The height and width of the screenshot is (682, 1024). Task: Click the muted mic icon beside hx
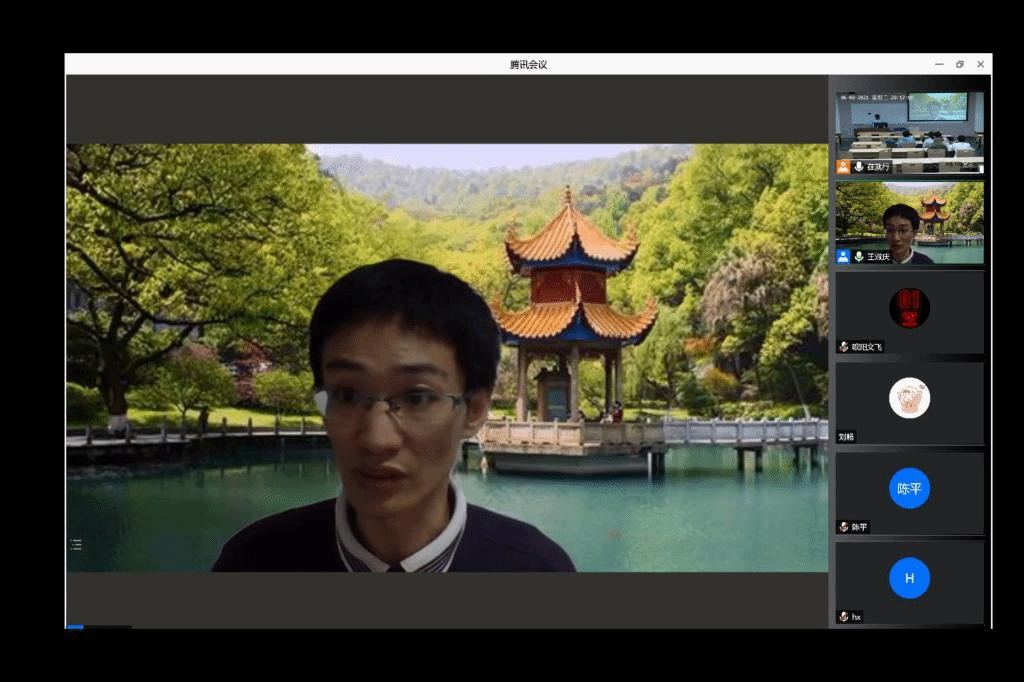[843, 617]
